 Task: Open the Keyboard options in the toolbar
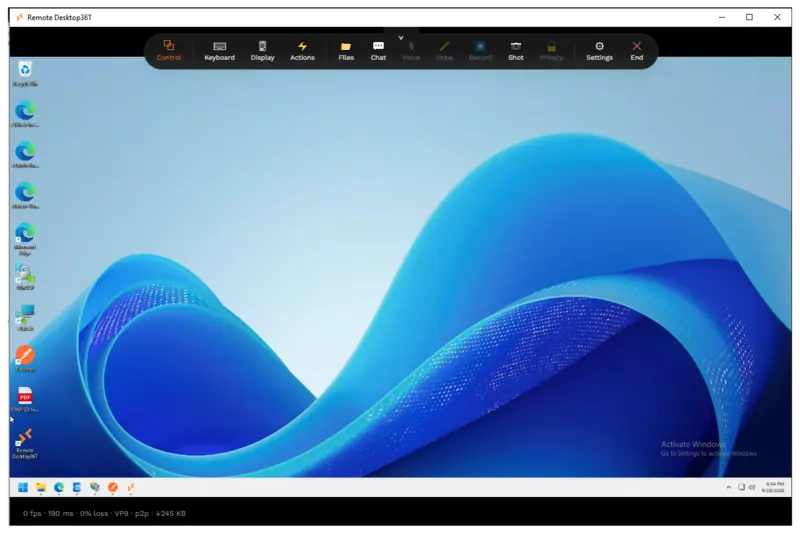coord(219,51)
